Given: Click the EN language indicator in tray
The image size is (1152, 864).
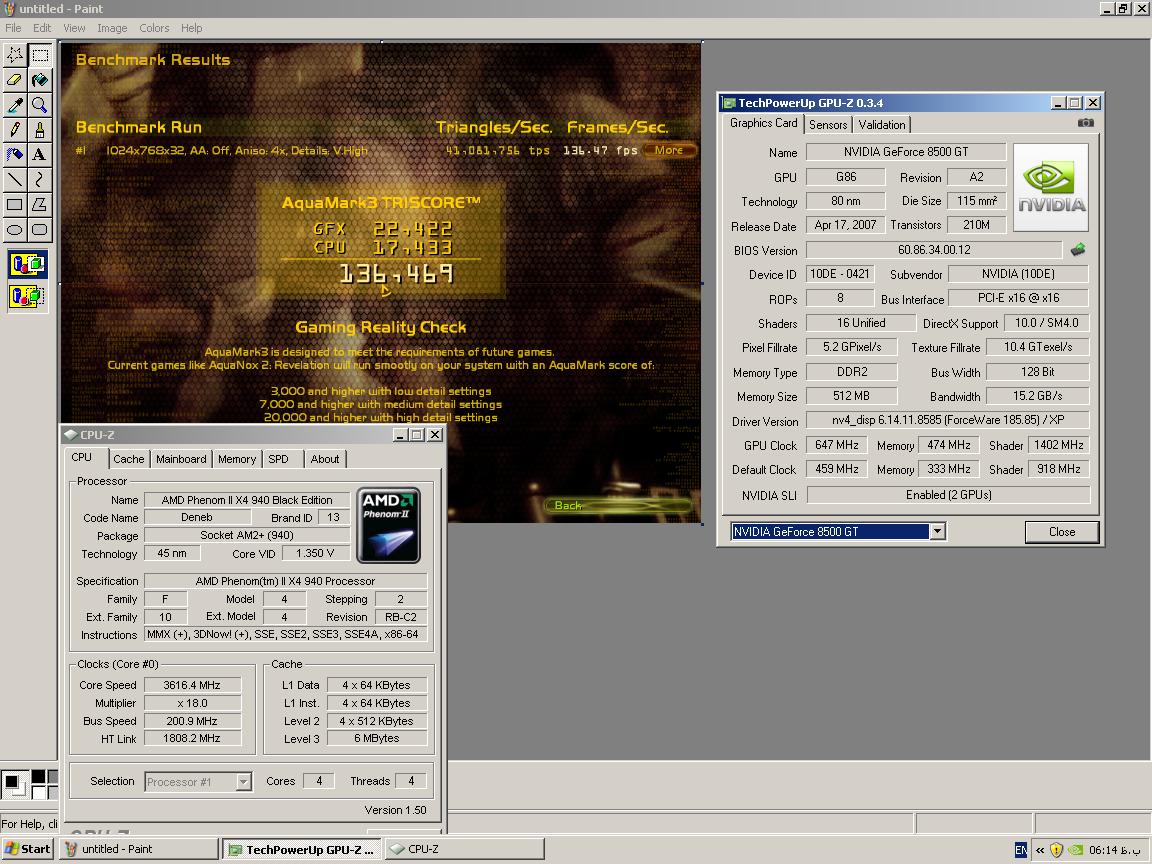Looking at the screenshot, I should pyautogui.click(x=1021, y=850).
